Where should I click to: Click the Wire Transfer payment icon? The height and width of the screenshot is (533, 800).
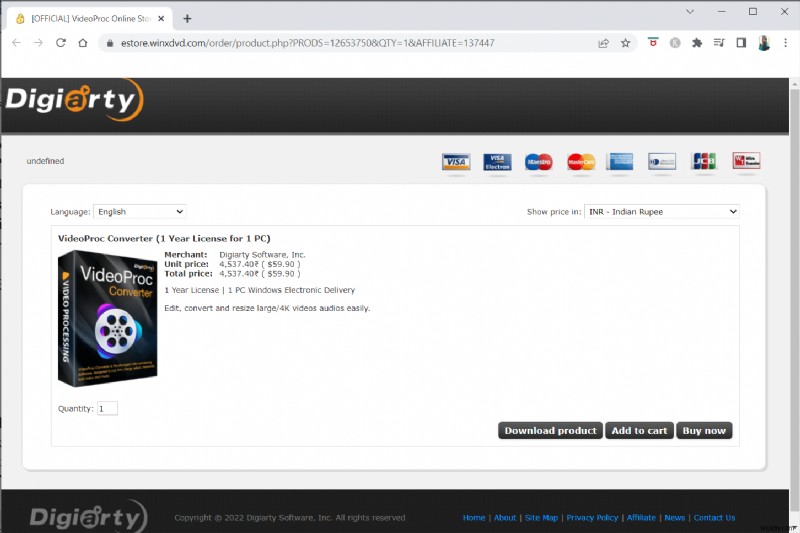(746, 161)
